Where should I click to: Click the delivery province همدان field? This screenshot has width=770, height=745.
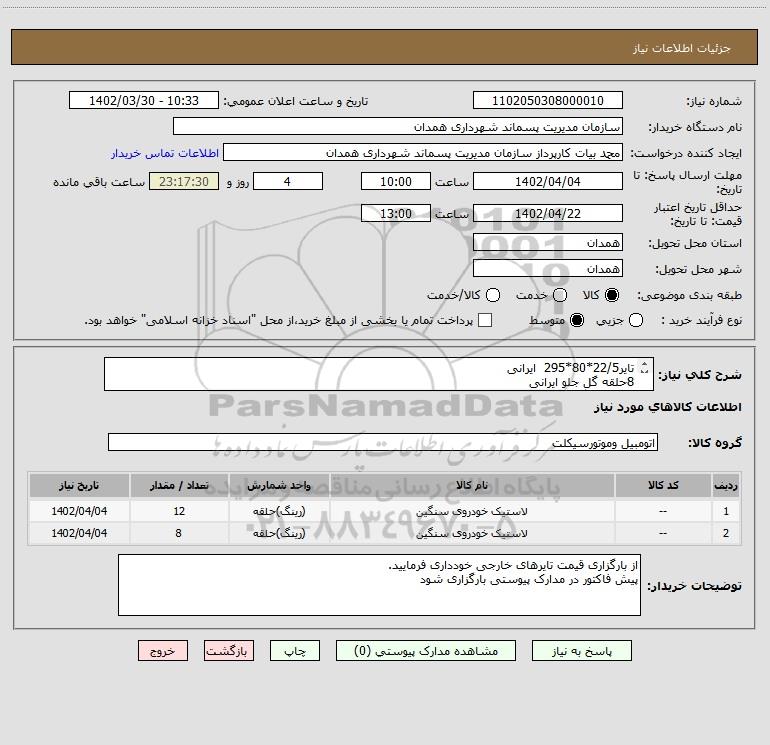[548, 243]
